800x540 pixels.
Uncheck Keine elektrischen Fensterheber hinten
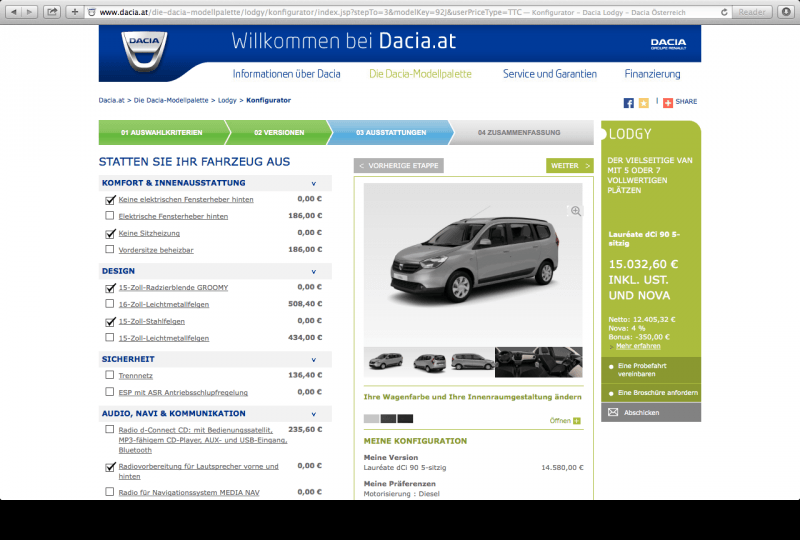pos(110,200)
